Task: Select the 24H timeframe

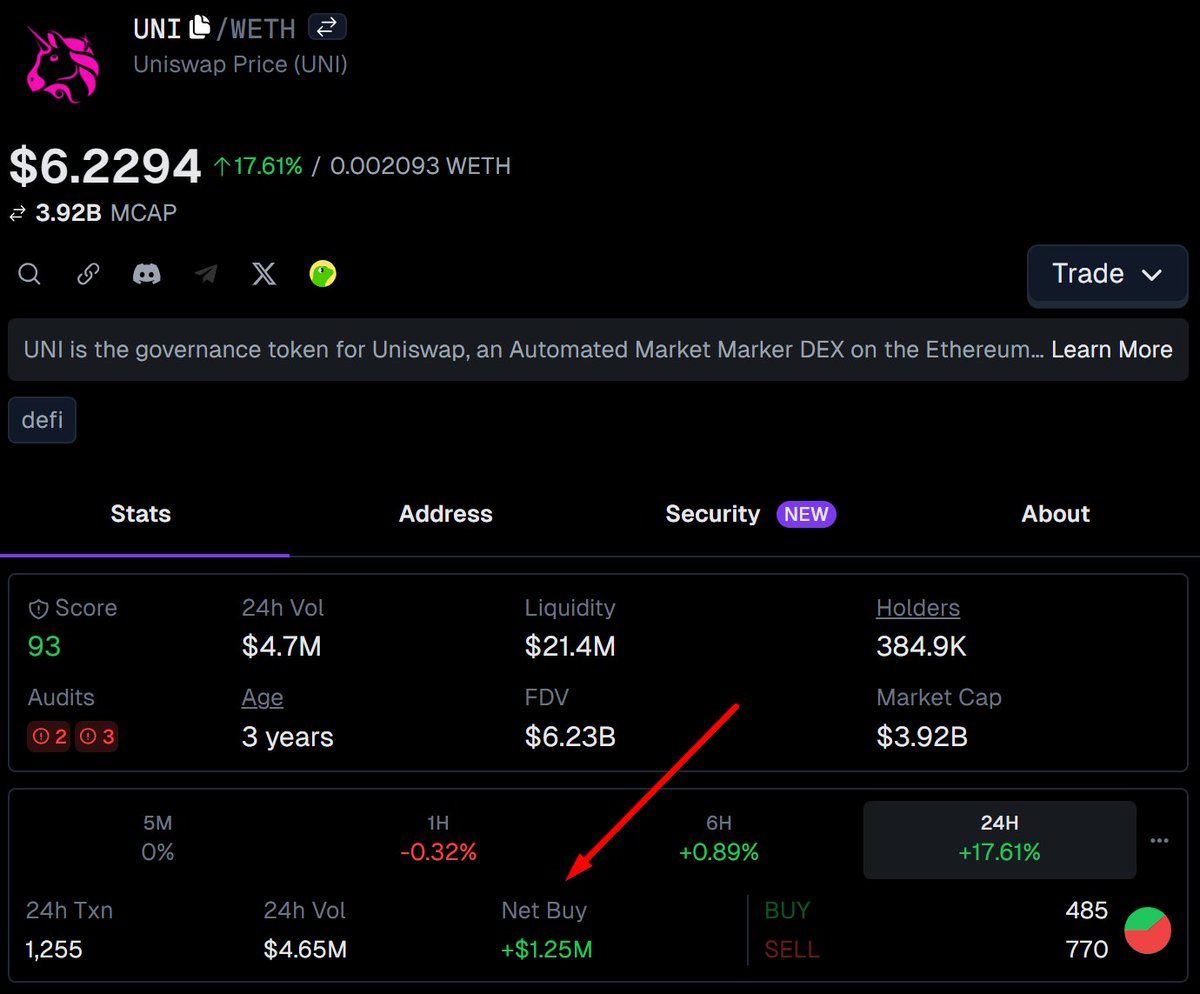Action: click(1000, 839)
